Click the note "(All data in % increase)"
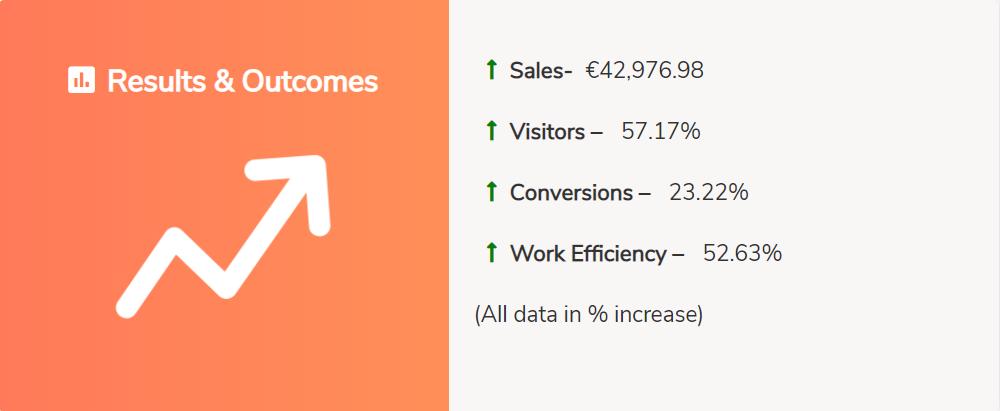 589,314
